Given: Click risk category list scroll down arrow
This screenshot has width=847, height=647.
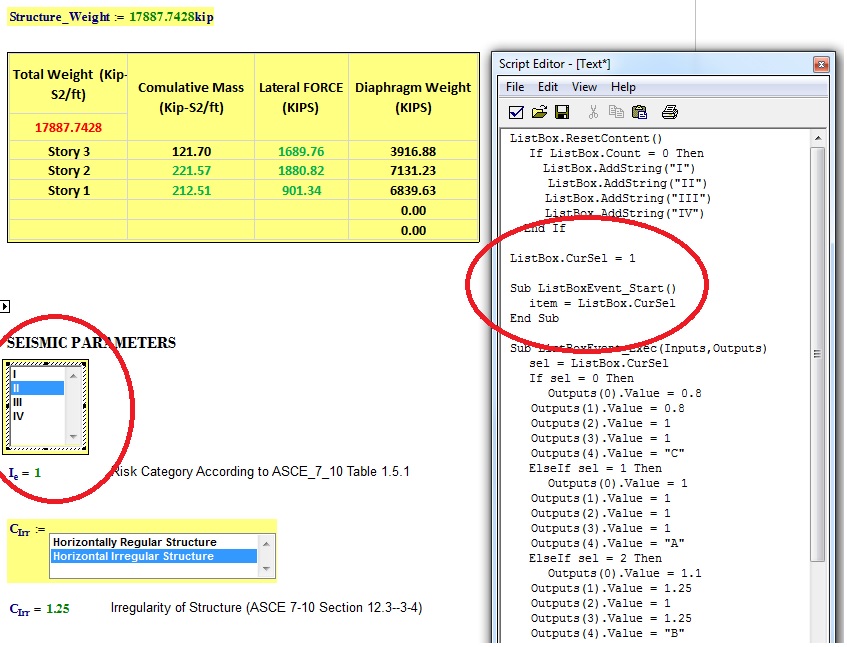Looking at the screenshot, I should click(73, 436).
